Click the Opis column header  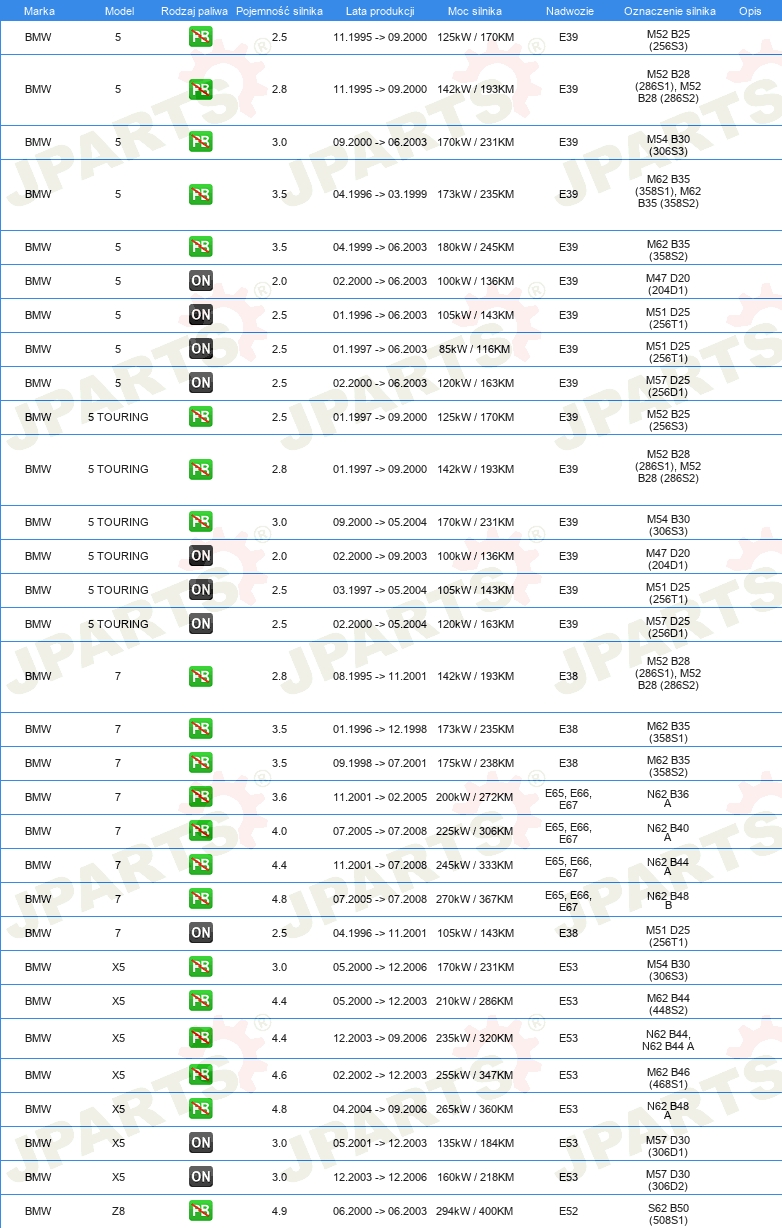(749, 10)
